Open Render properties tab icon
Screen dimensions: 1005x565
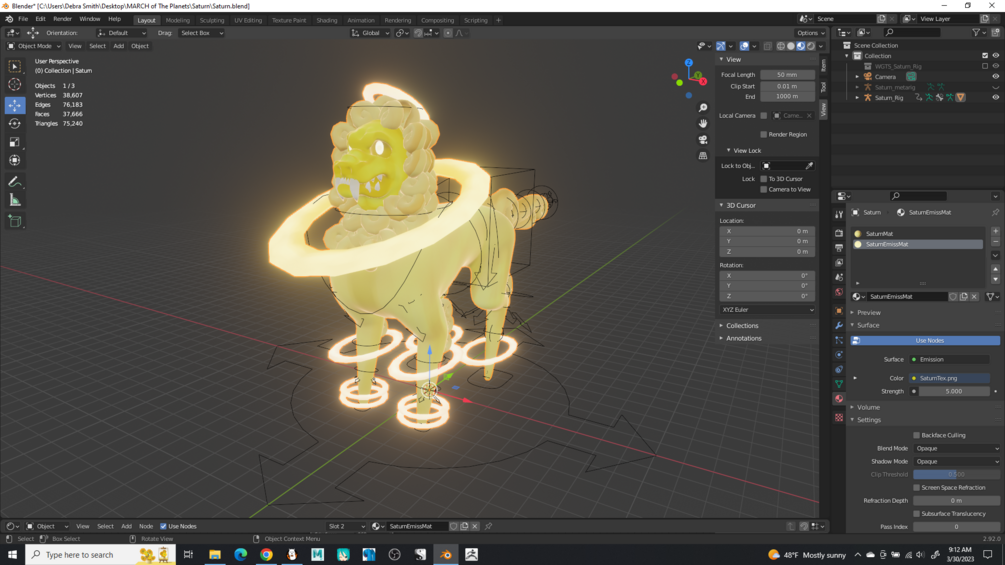click(x=839, y=233)
